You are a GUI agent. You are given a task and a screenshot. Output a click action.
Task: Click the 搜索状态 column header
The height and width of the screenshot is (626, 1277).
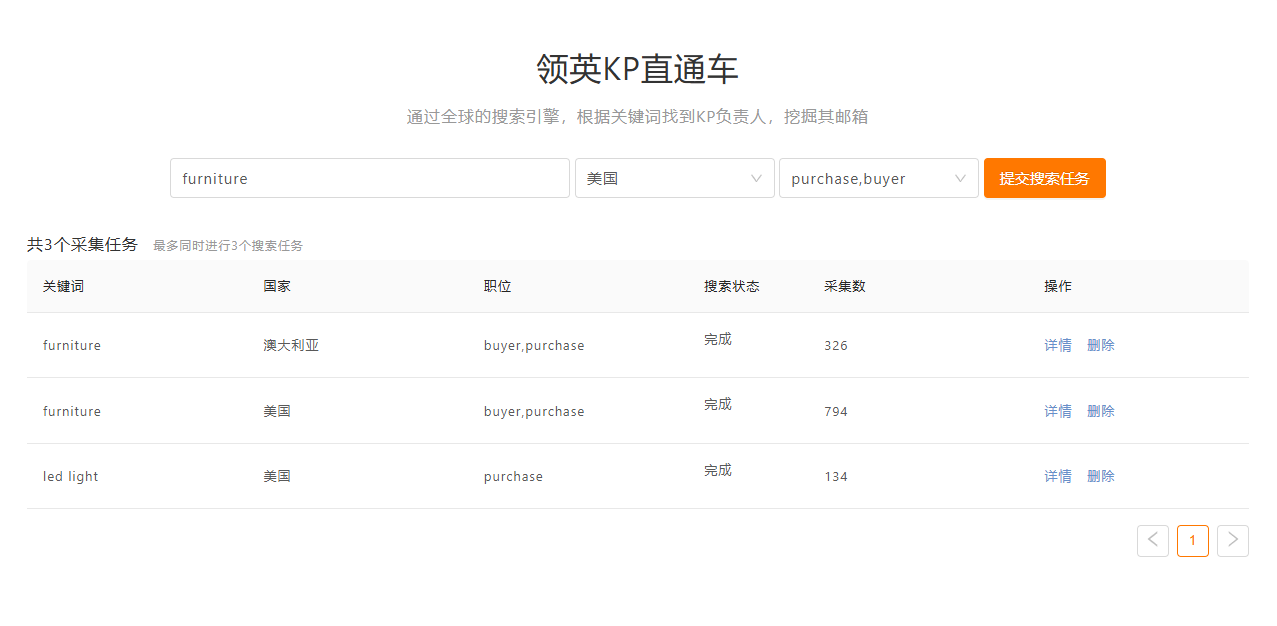[732, 286]
